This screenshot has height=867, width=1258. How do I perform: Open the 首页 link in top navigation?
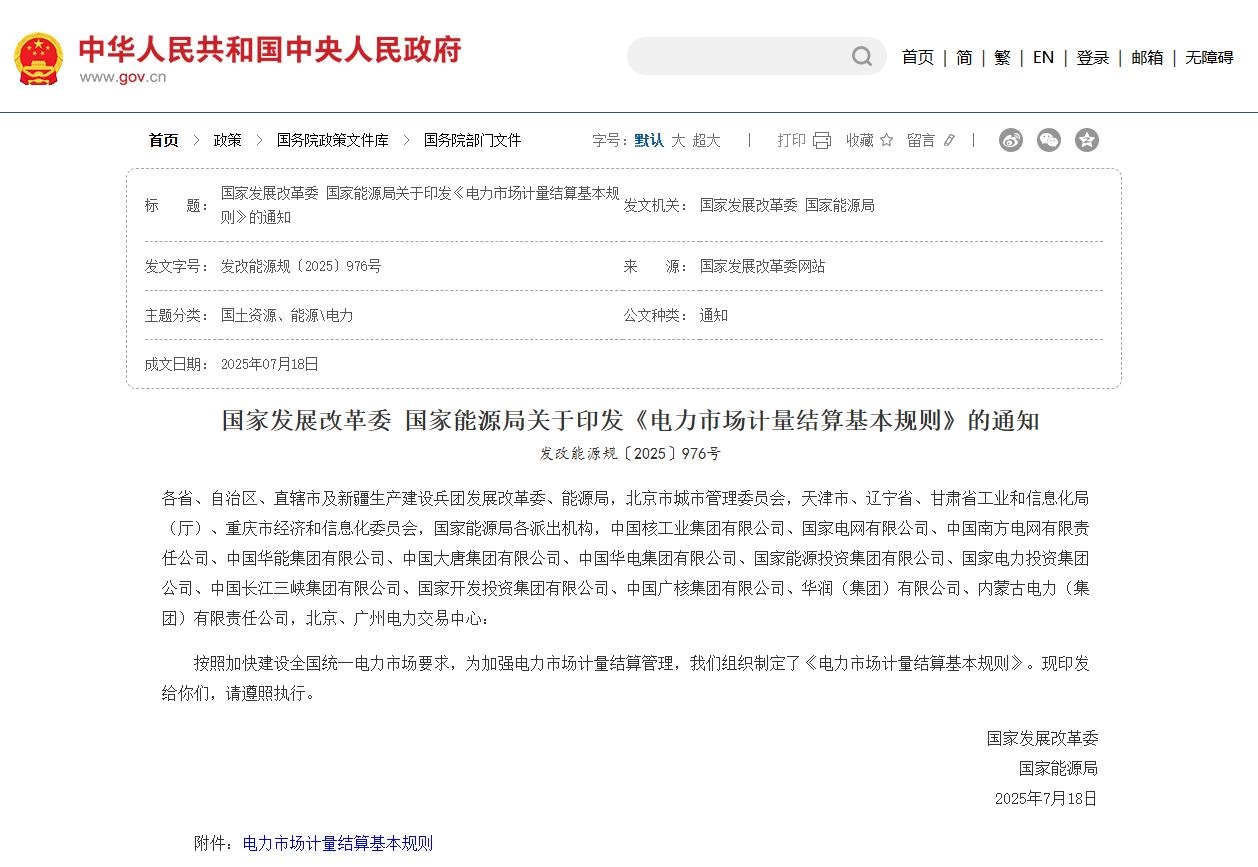tap(917, 58)
